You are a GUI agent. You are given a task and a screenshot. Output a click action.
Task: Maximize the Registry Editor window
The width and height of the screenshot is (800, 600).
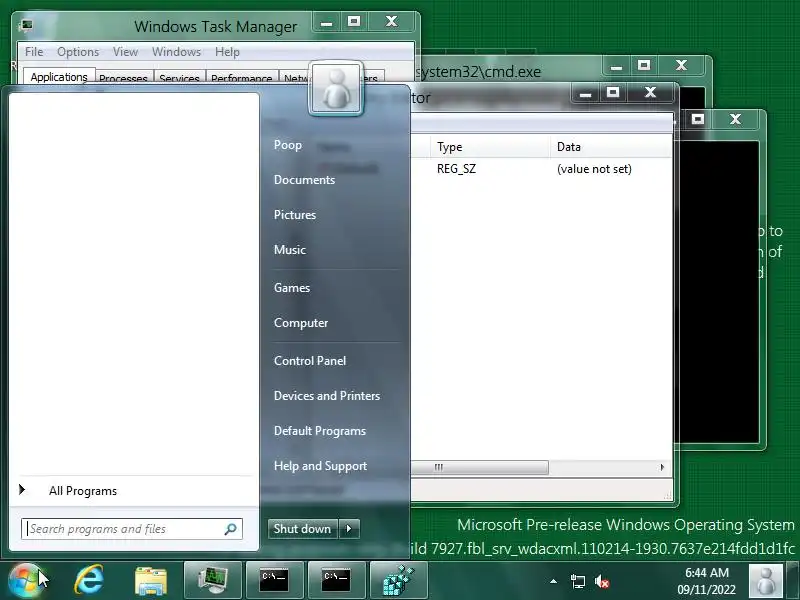pos(613,93)
